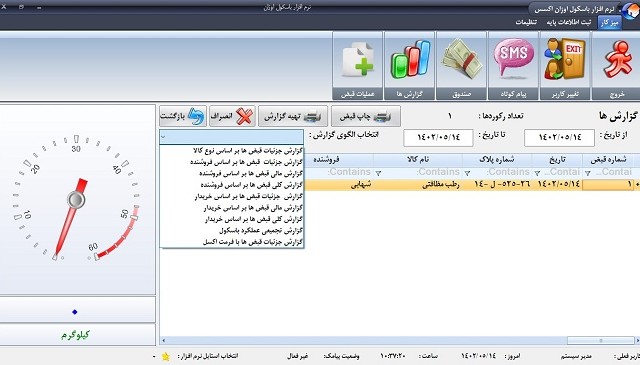Open the receipt number column filter
The image size is (640, 365).
[x=588, y=173]
